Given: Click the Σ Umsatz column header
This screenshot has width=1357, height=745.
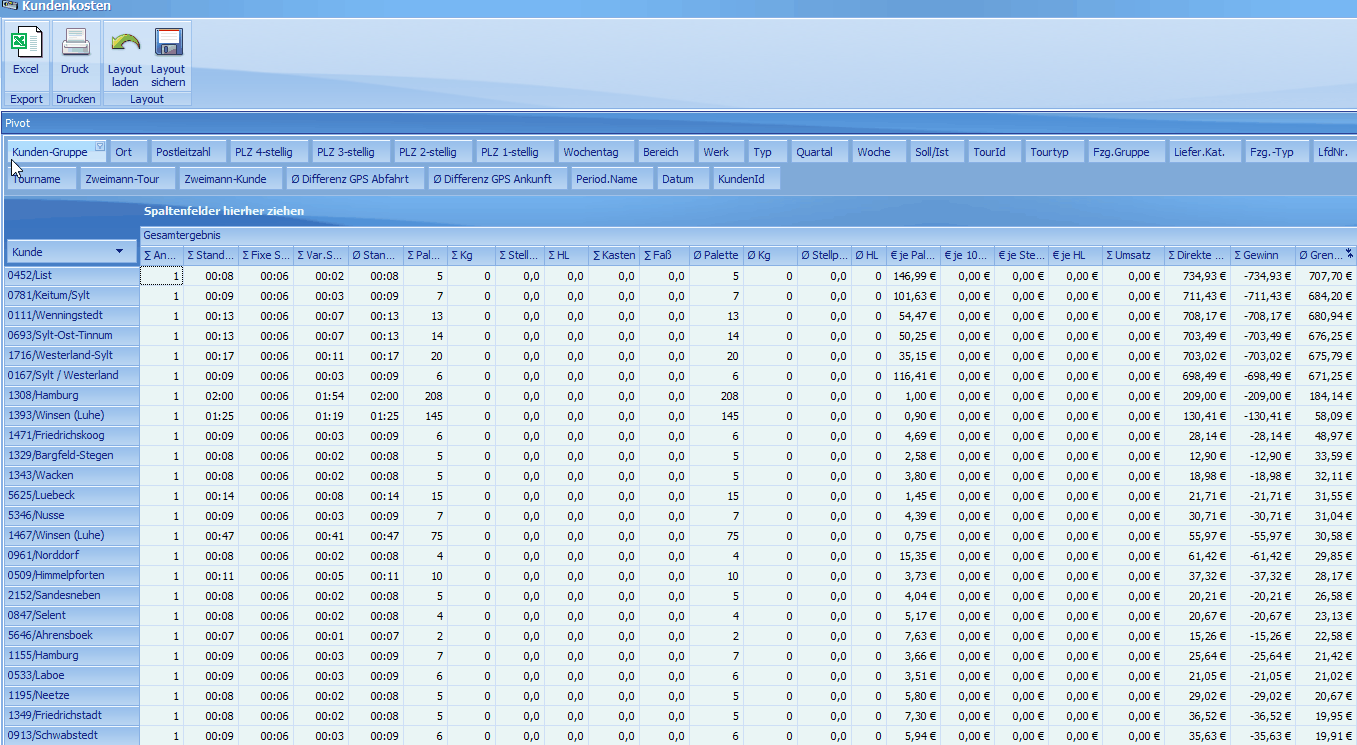Looking at the screenshot, I should [x=1133, y=255].
